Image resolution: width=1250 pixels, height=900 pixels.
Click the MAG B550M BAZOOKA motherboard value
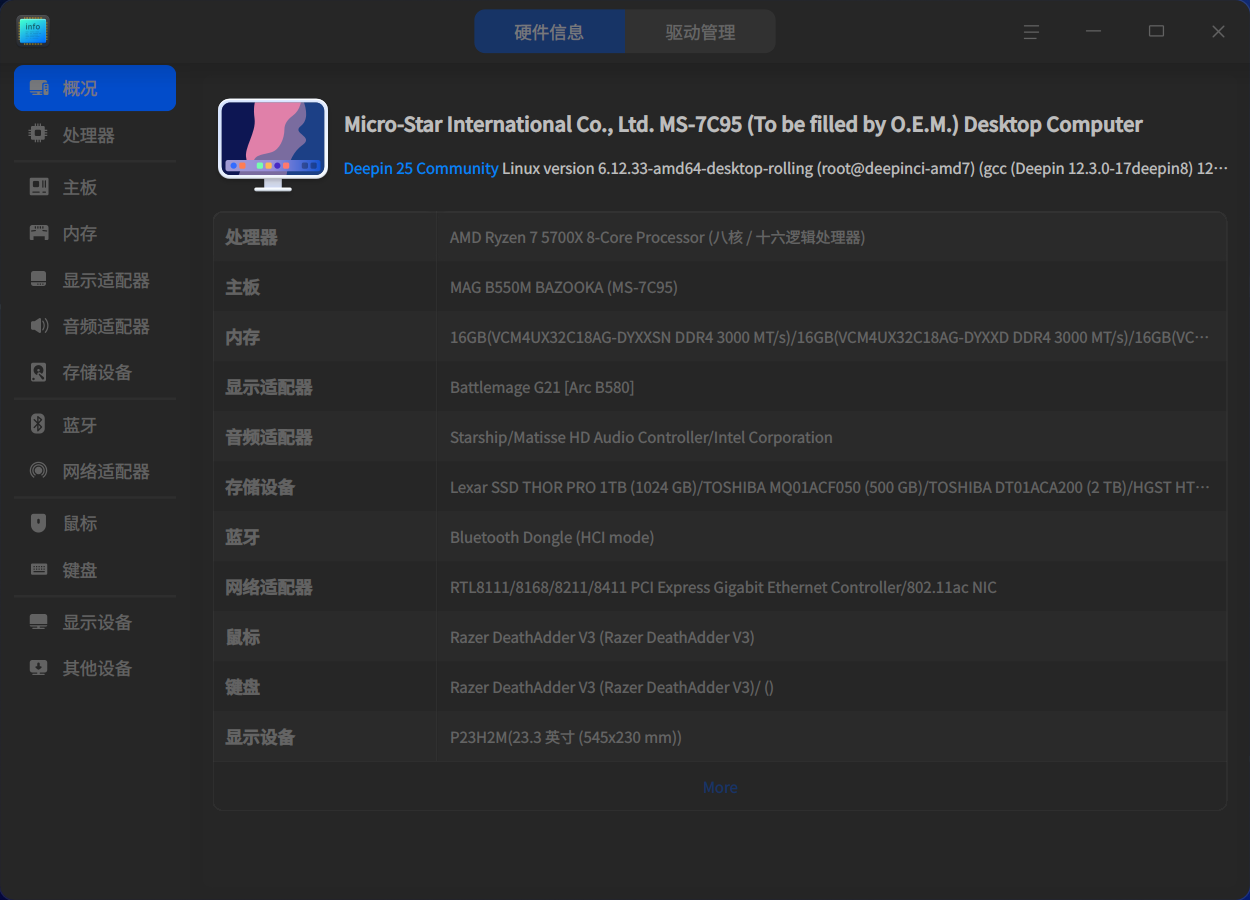564,288
